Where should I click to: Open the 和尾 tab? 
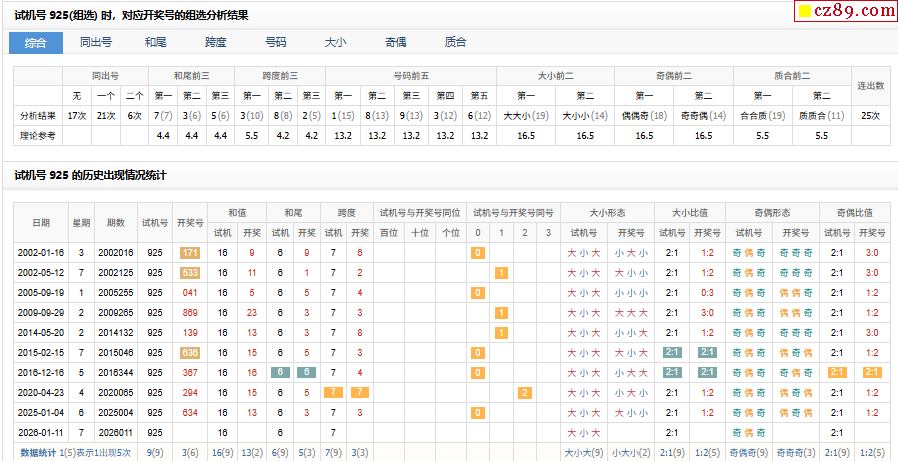point(155,42)
